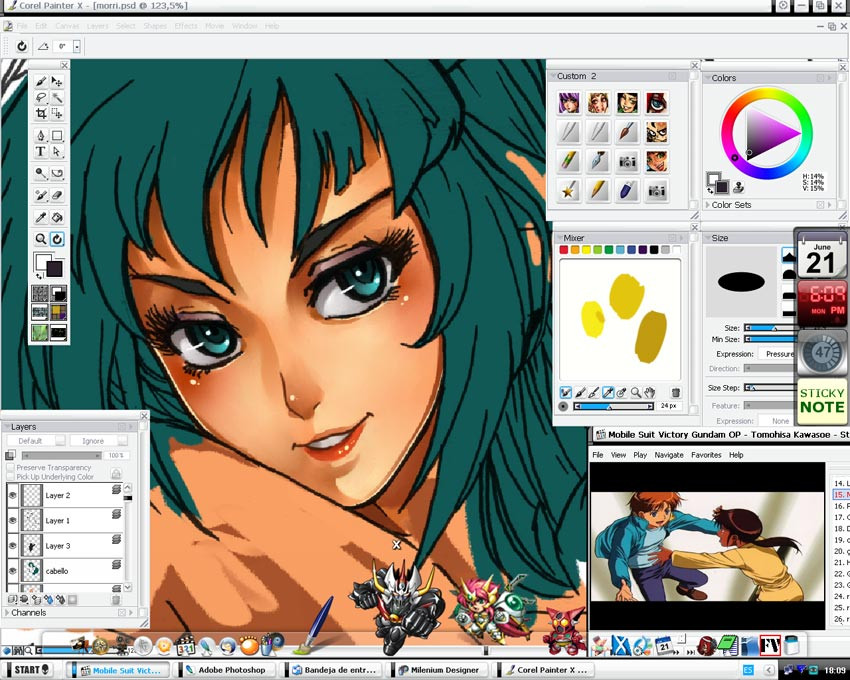Viewport: 850px width, 680px height.
Task: Pick the red swatch in the Mixer
Action: (x=564, y=250)
